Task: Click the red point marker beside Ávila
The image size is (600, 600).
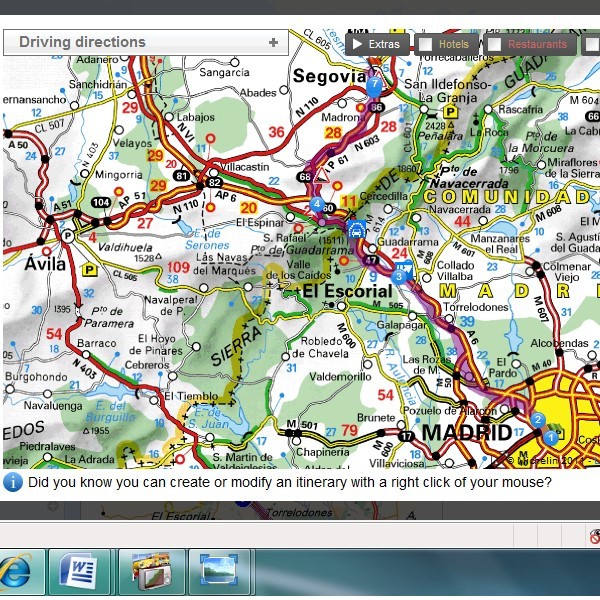Action: (47, 251)
